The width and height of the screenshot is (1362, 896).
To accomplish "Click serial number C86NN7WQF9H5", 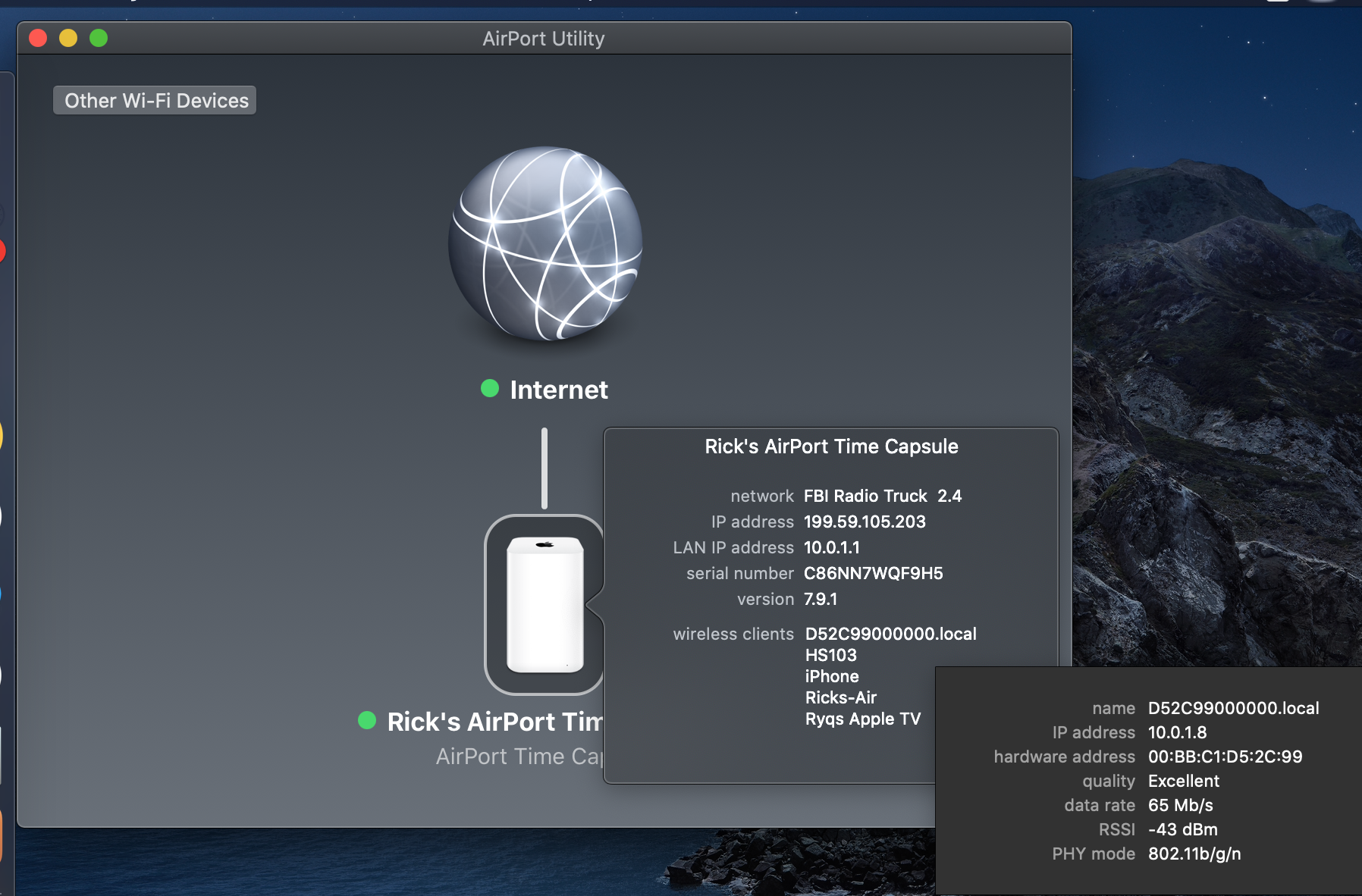I will [x=874, y=573].
